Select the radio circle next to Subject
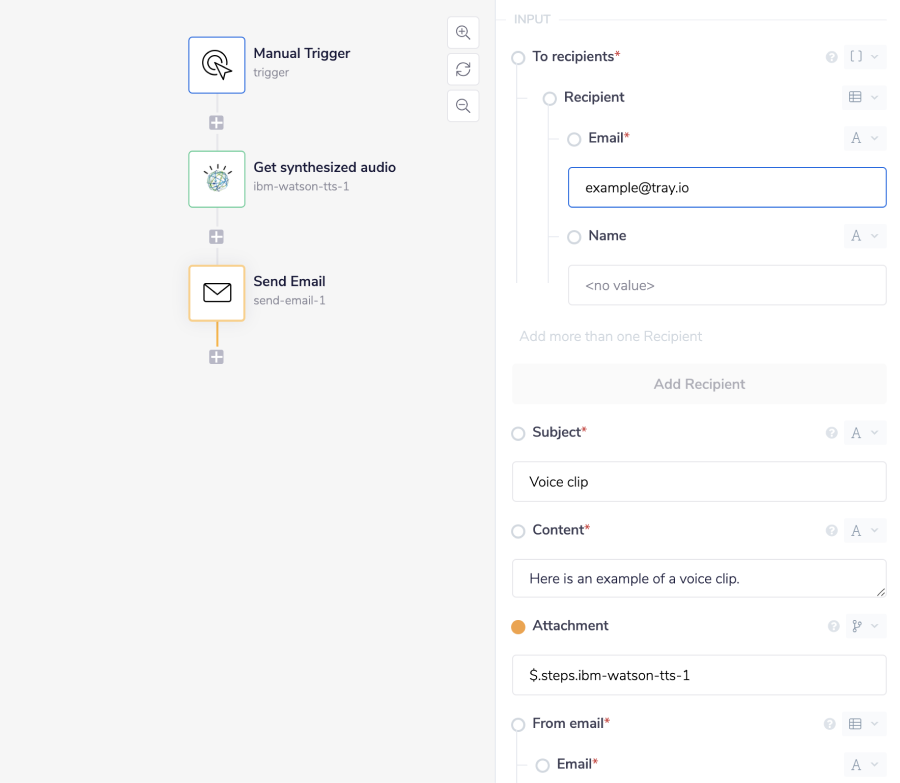Screen dimensions: 900x783 pyautogui.click(x=518, y=434)
